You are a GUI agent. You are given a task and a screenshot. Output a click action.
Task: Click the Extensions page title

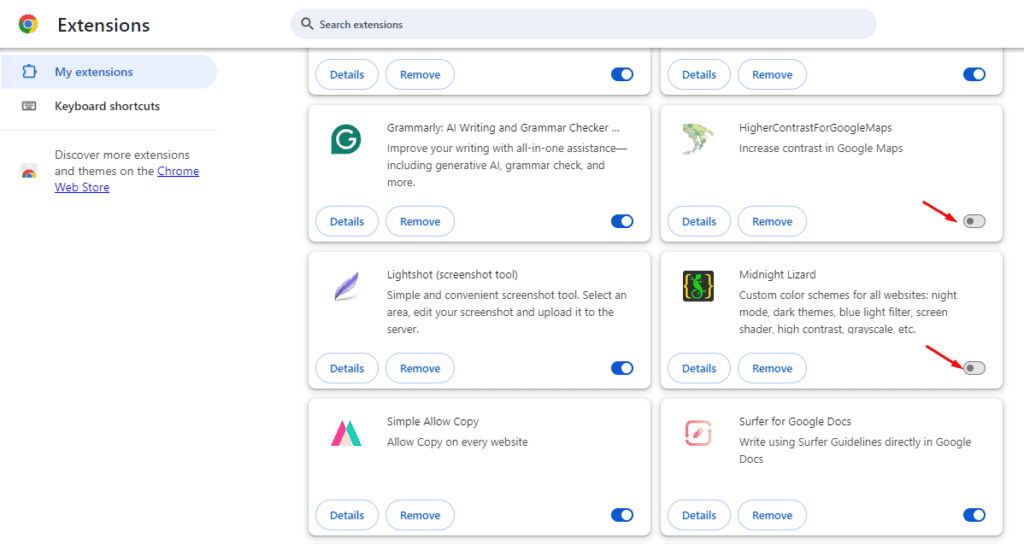point(103,25)
